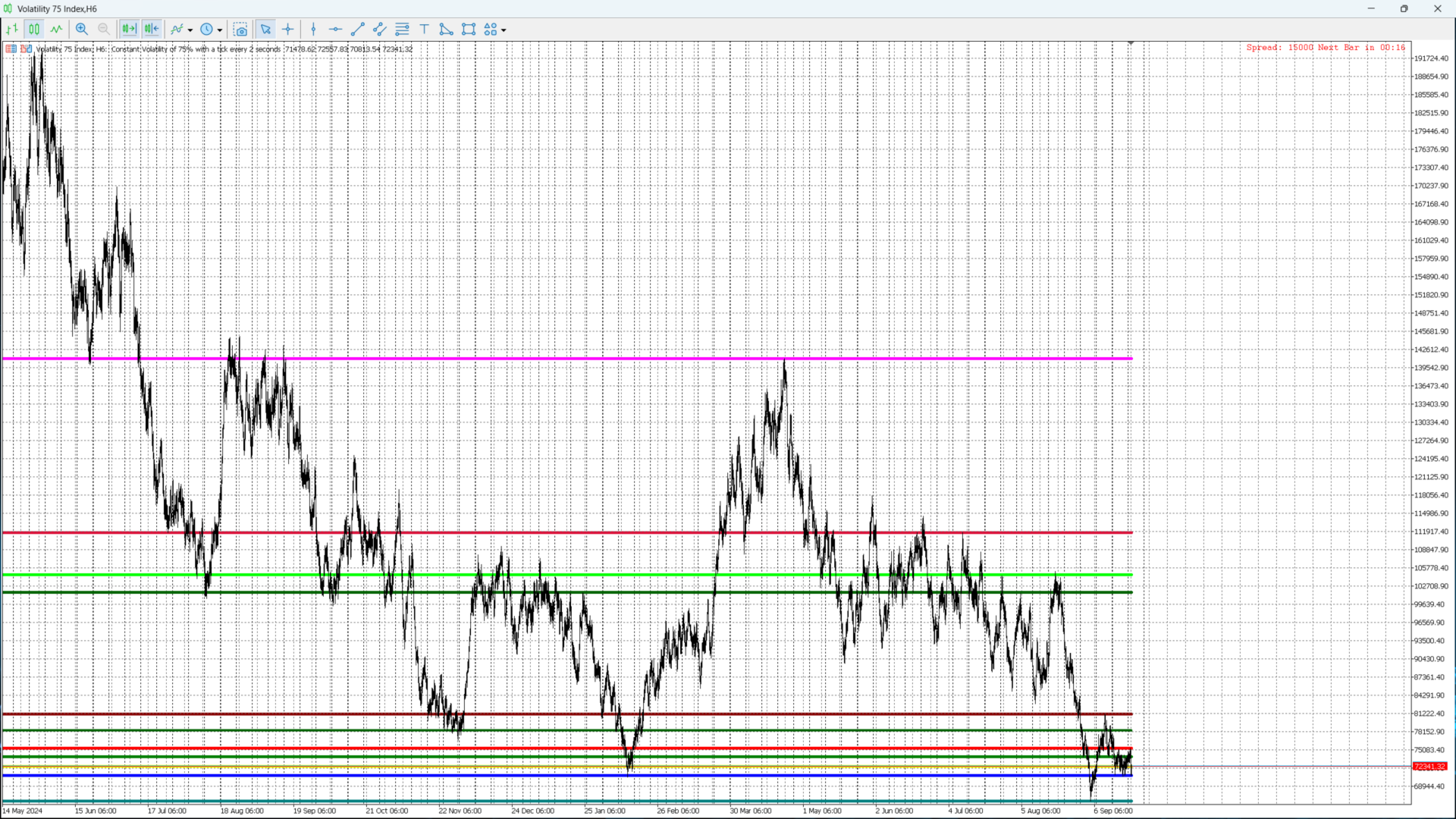The width and height of the screenshot is (1456, 819).
Task: Expand the shapes objects dropdown
Action: tap(504, 30)
